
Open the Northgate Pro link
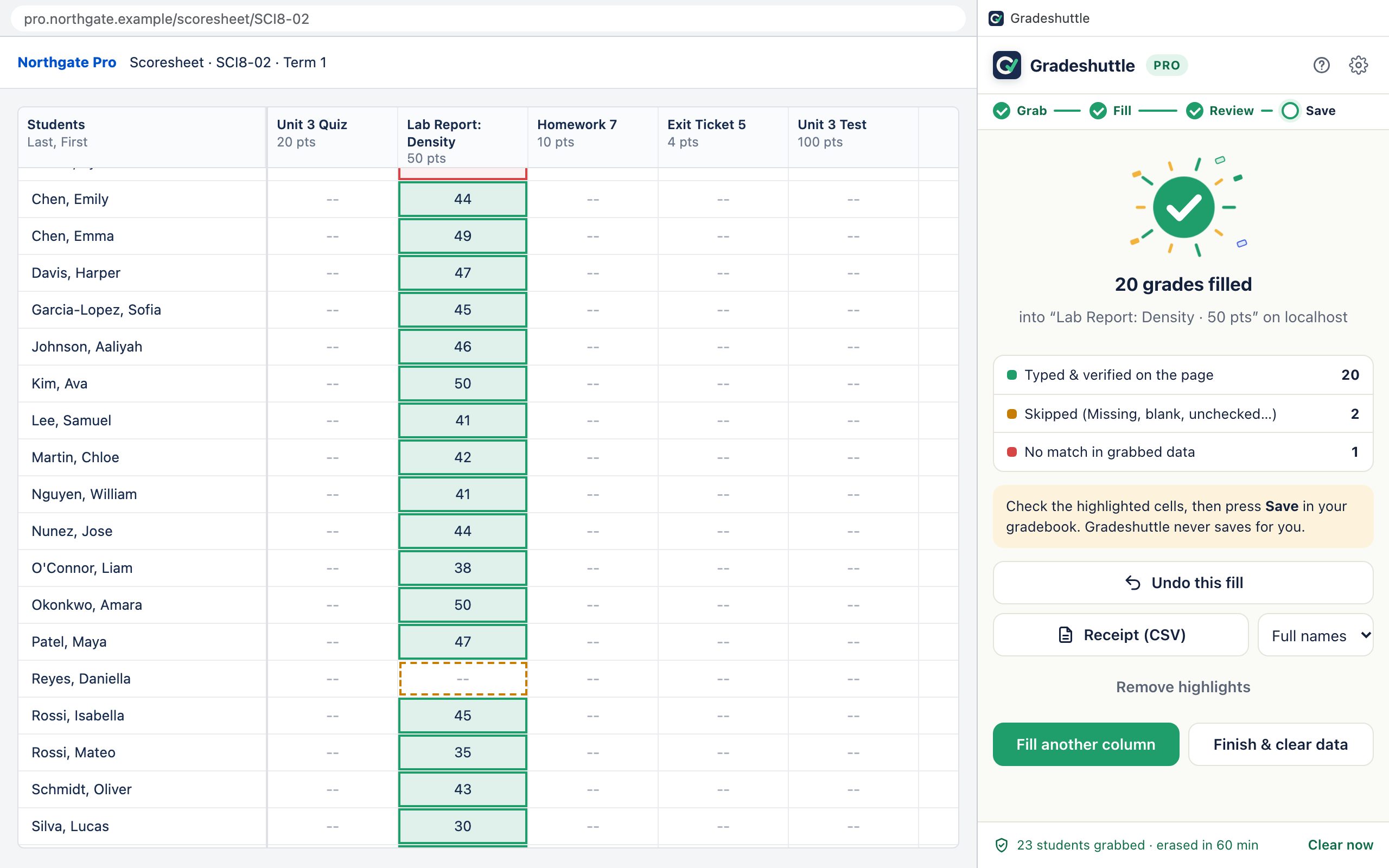click(x=67, y=62)
